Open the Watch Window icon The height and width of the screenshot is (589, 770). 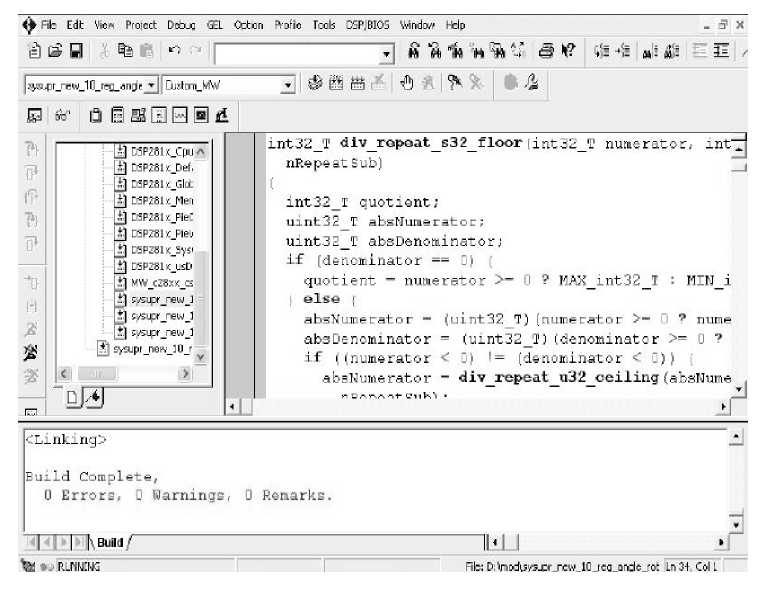click(x=34, y=116)
